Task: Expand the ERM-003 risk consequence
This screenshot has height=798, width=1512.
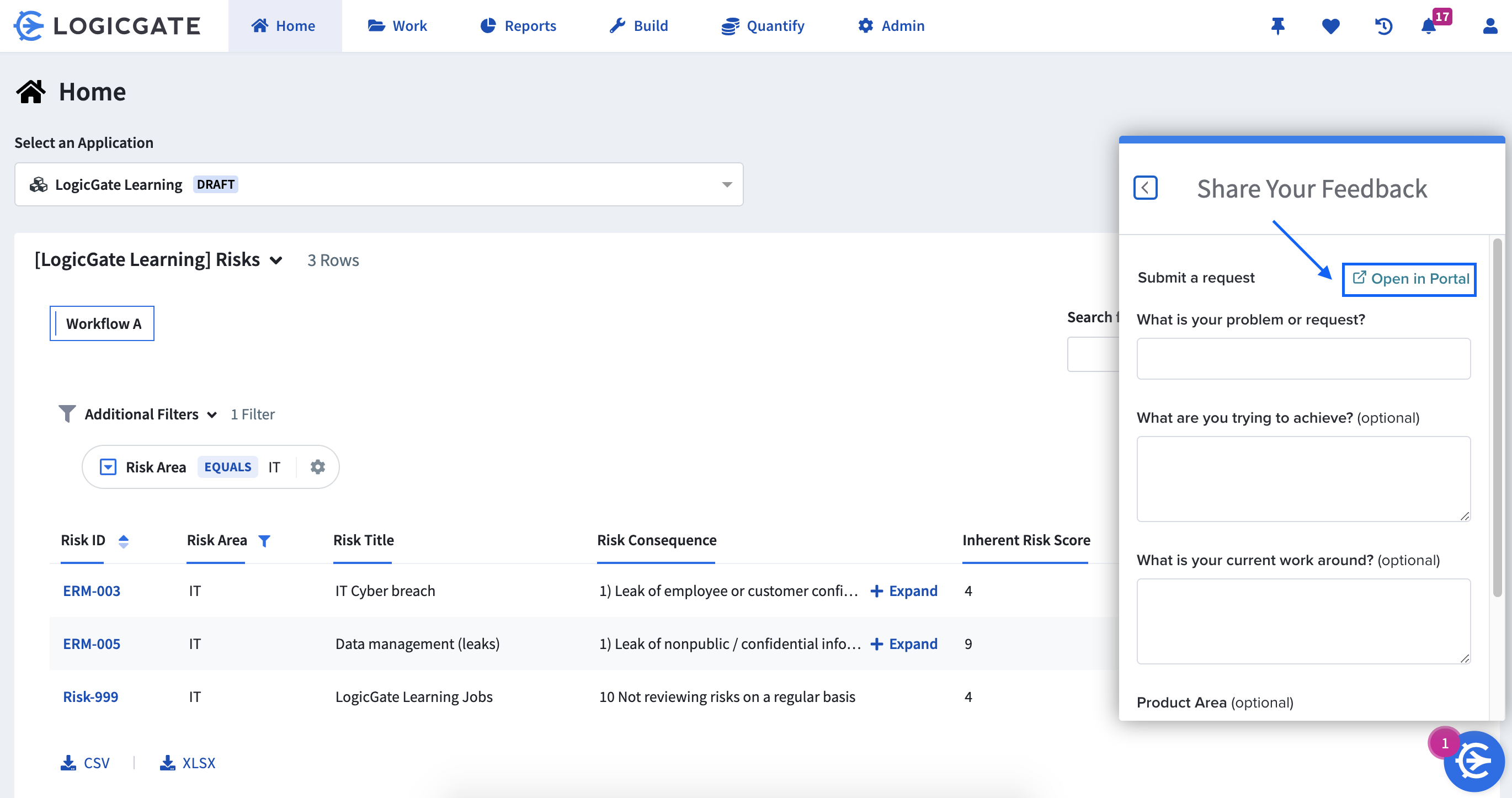Action: coord(904,590)
